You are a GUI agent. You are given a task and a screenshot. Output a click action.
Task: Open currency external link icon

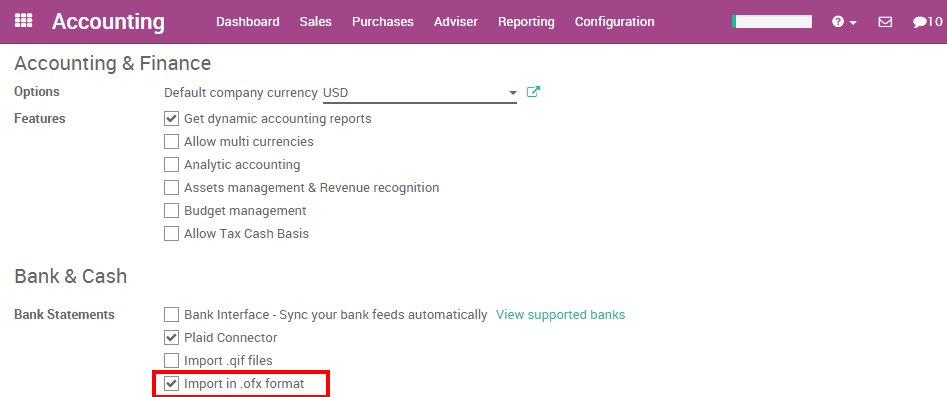[533, 92]
